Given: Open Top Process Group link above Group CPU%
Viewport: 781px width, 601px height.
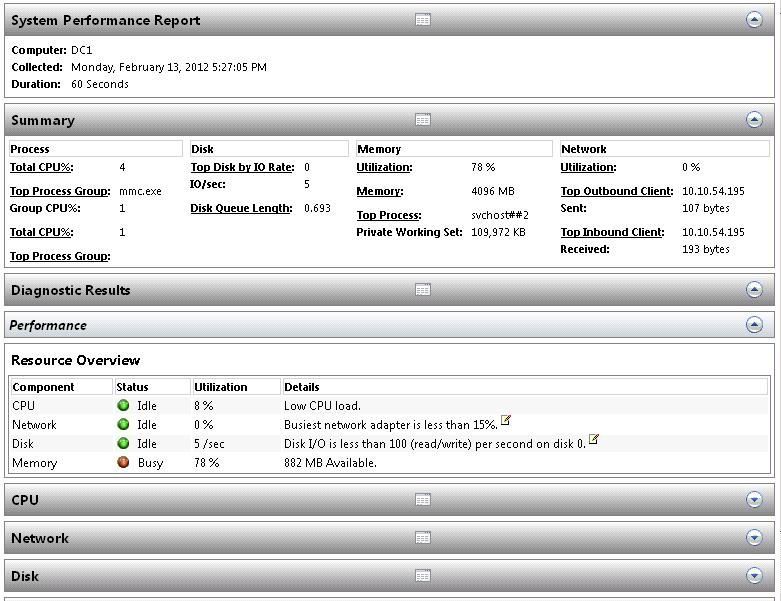Looking at the screenshot, I should click(60, 191).
